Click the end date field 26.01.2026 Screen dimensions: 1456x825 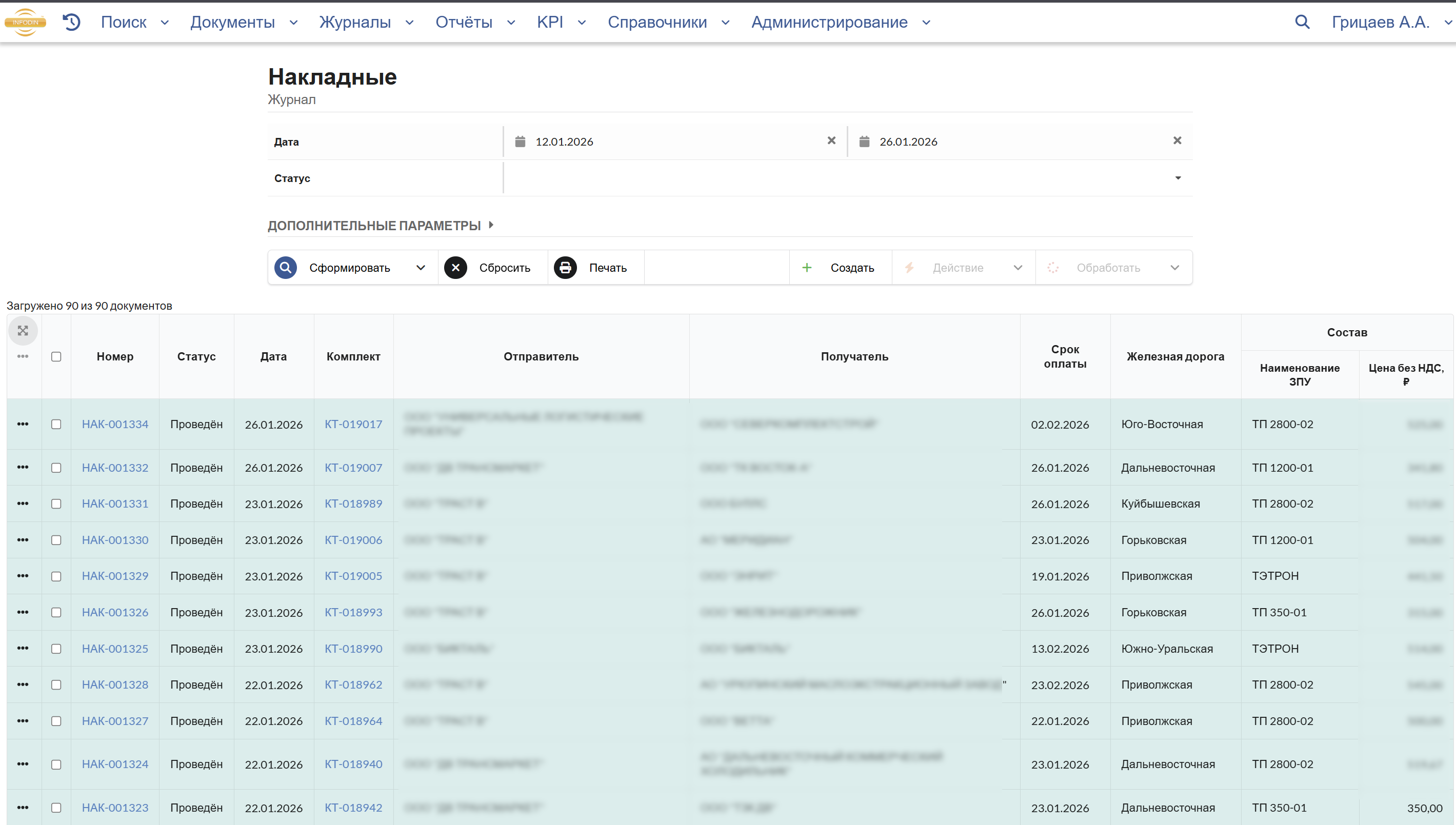tap(1019, 141)
